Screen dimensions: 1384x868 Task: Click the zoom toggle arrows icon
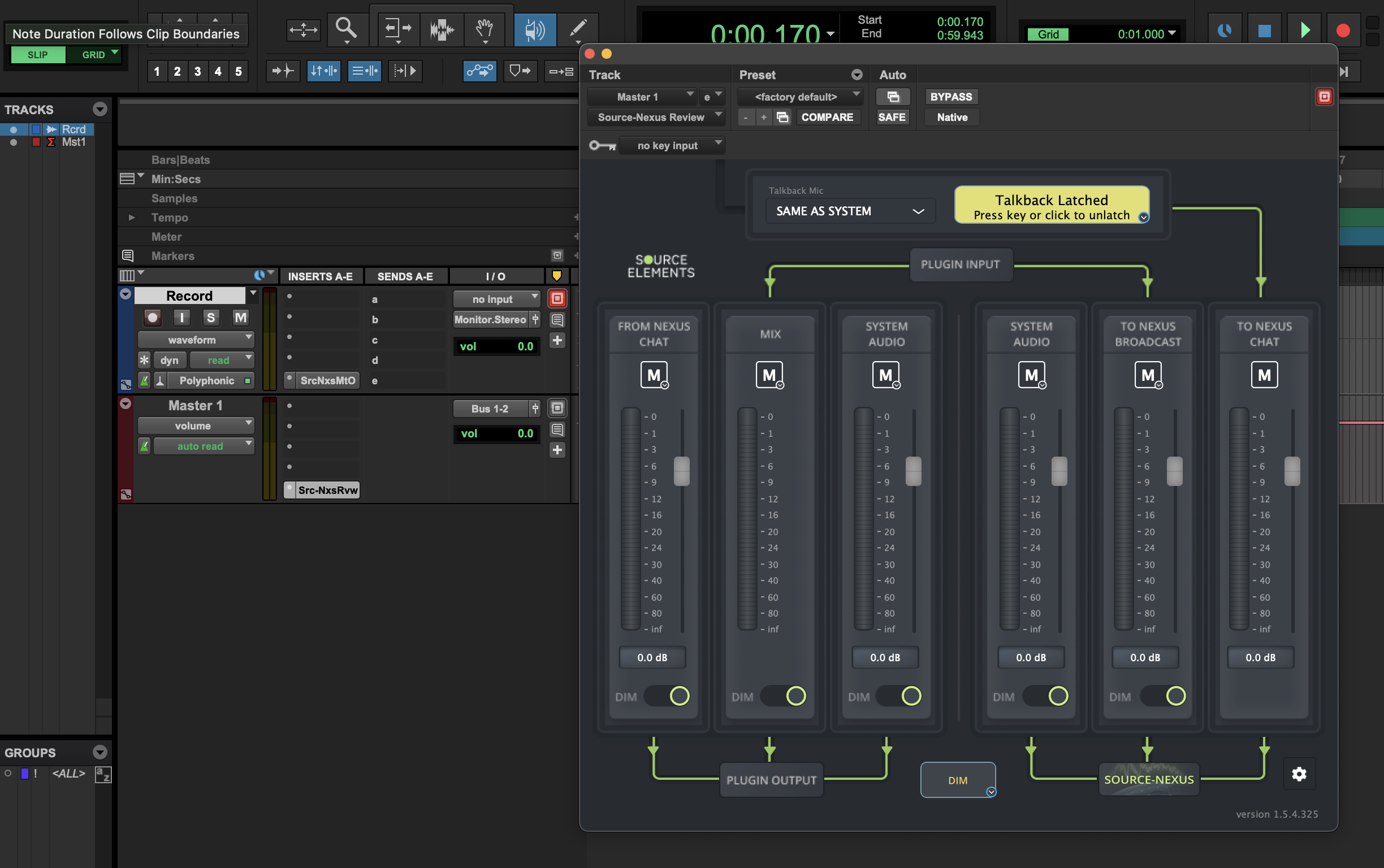click(303, 29)
